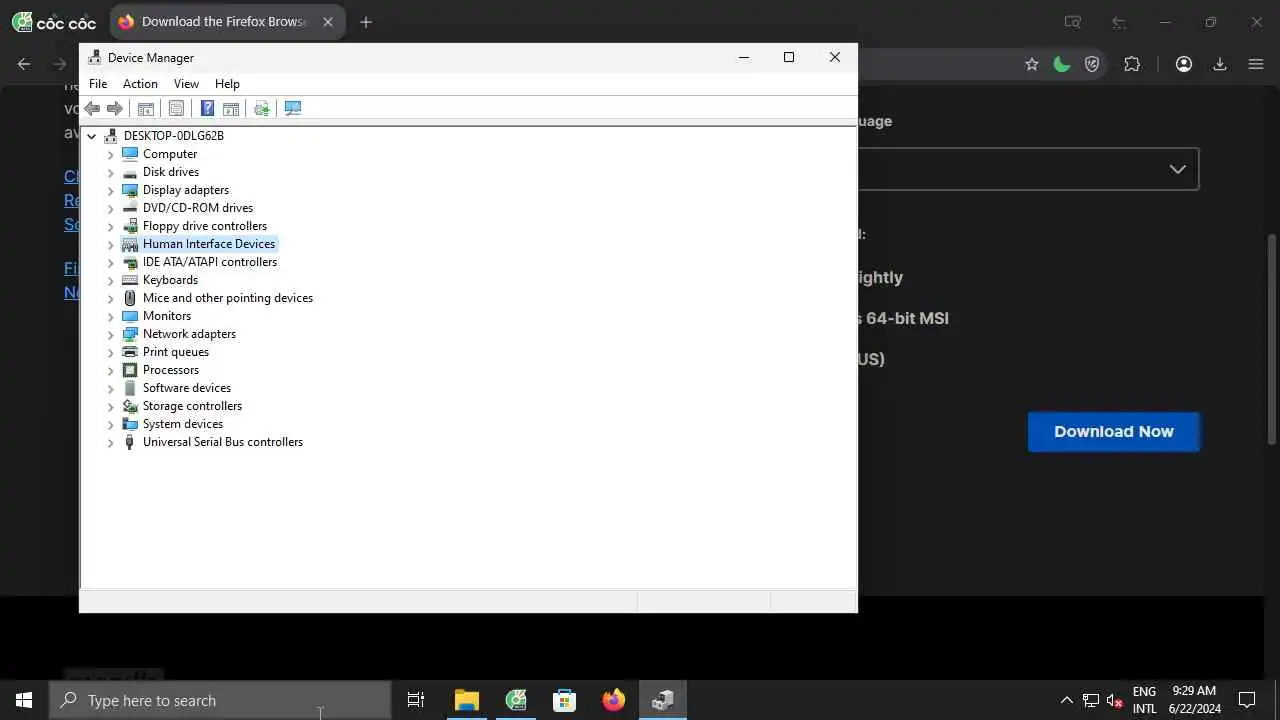Select the Universal Serial Bus controllers icon
The width and height of the screenshot is (1280, 720).
click(130, 442)
